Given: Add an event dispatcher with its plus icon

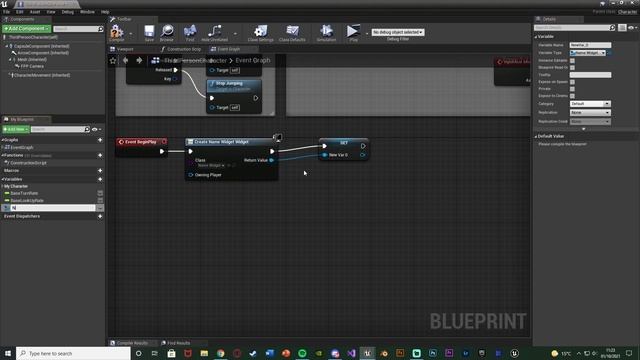Looking at the screenshot, I should click(100, 216).
